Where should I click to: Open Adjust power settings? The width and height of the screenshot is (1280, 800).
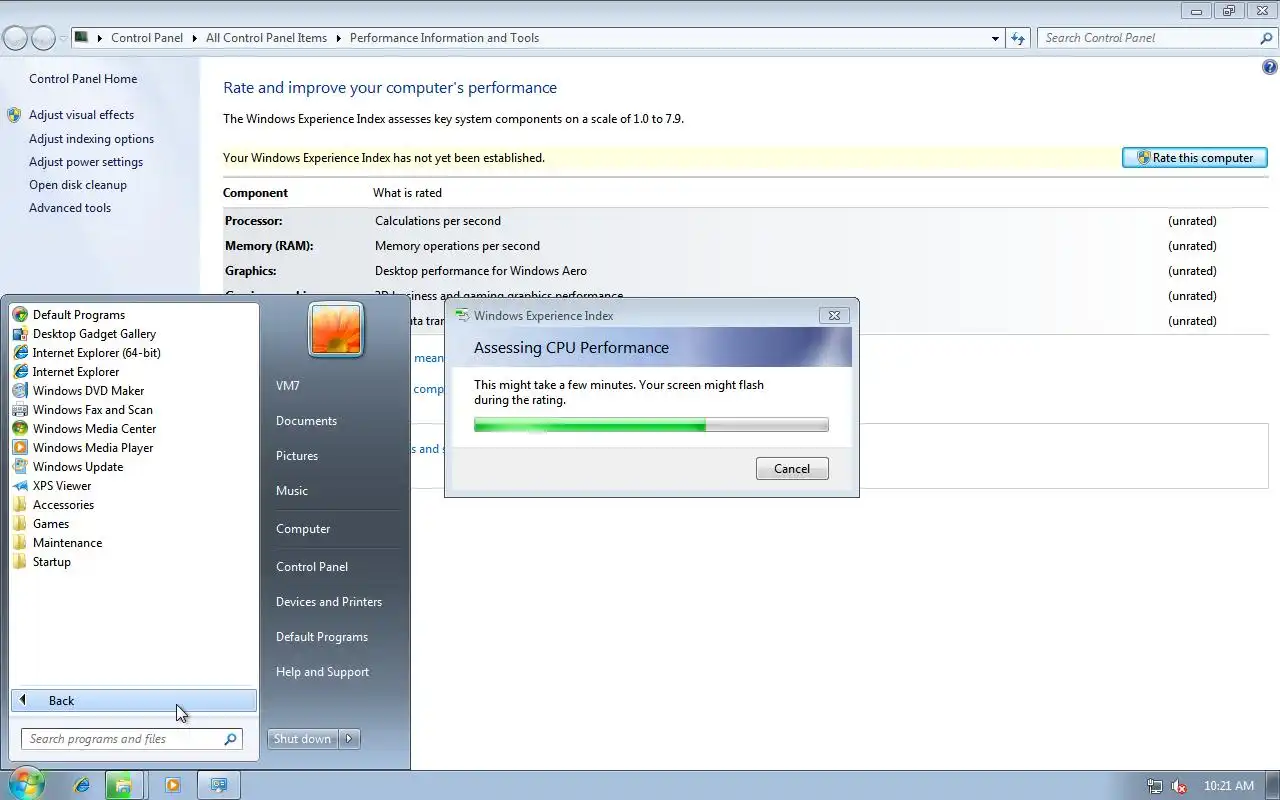pyautogui.click(x=86, y=162)
